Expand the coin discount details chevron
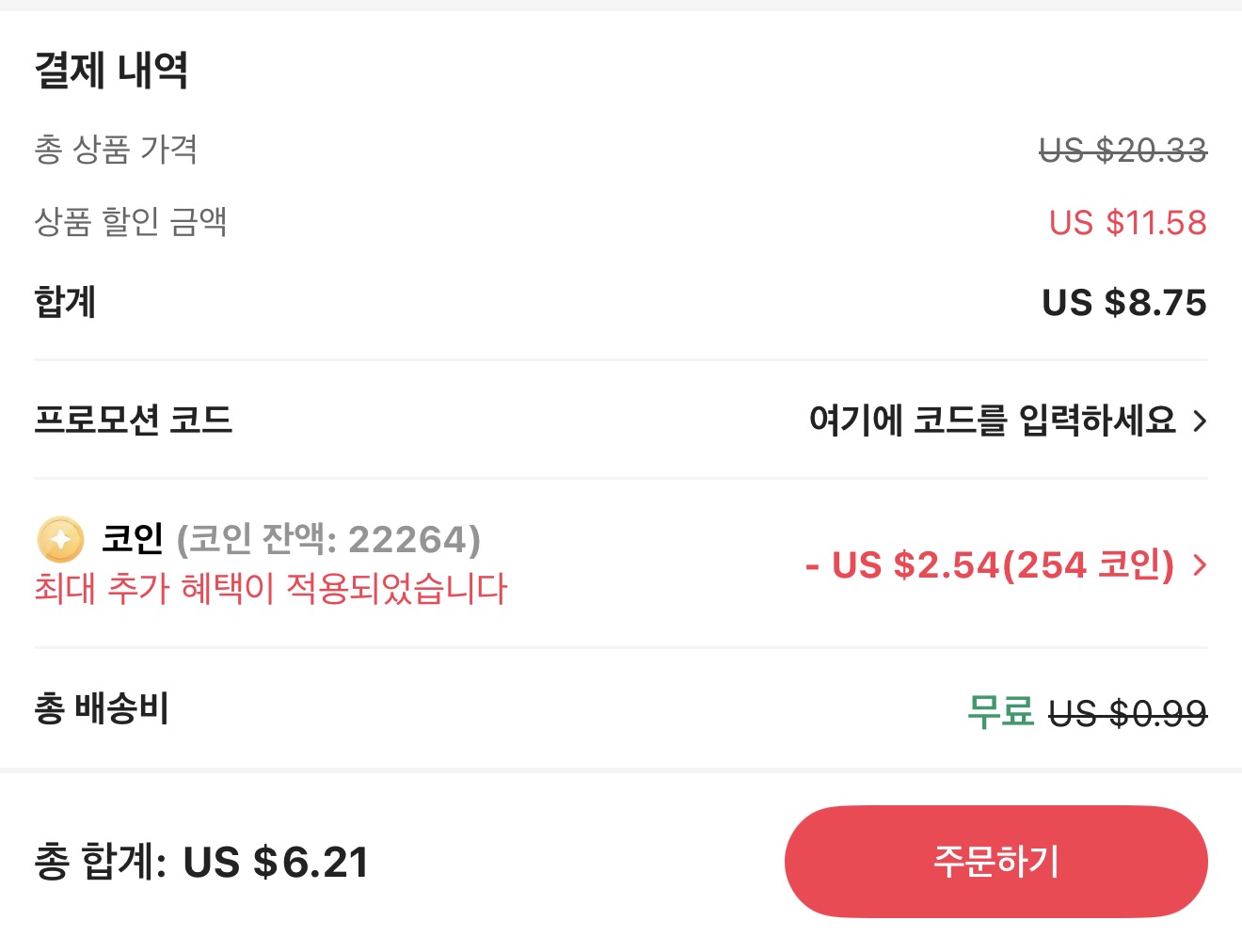 (1200, 564)
